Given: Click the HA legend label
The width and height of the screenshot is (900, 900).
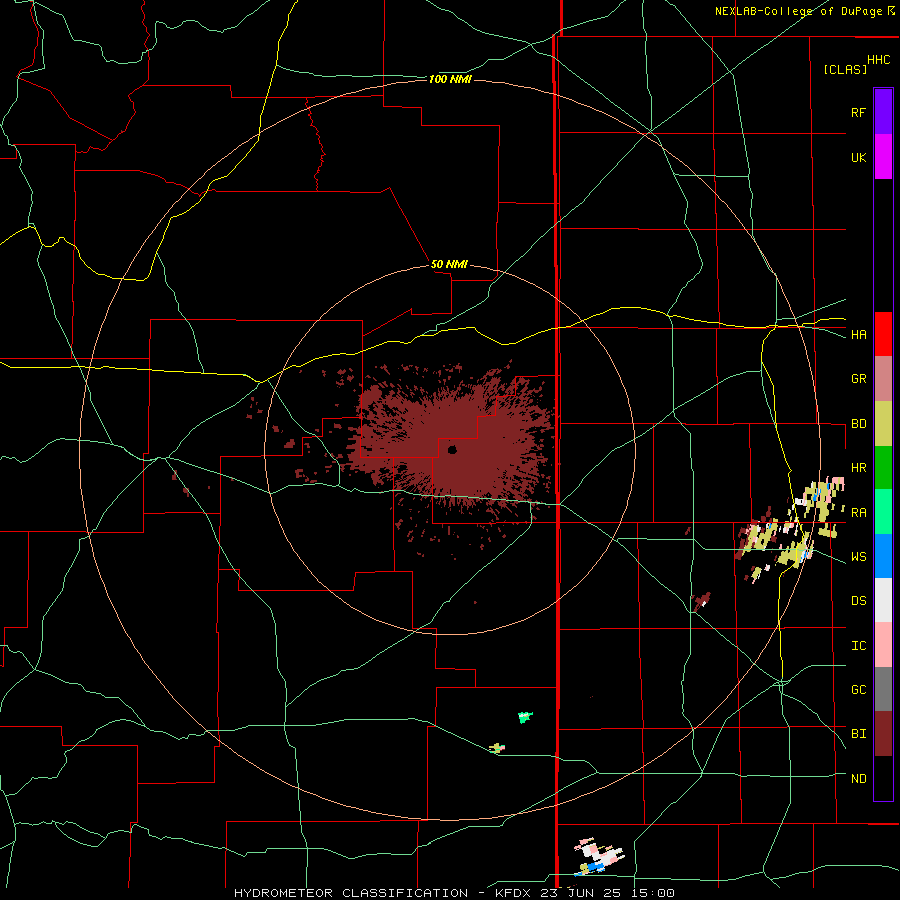Looking at the screenshot, I should pyautogui.click(x=858, y=334).
